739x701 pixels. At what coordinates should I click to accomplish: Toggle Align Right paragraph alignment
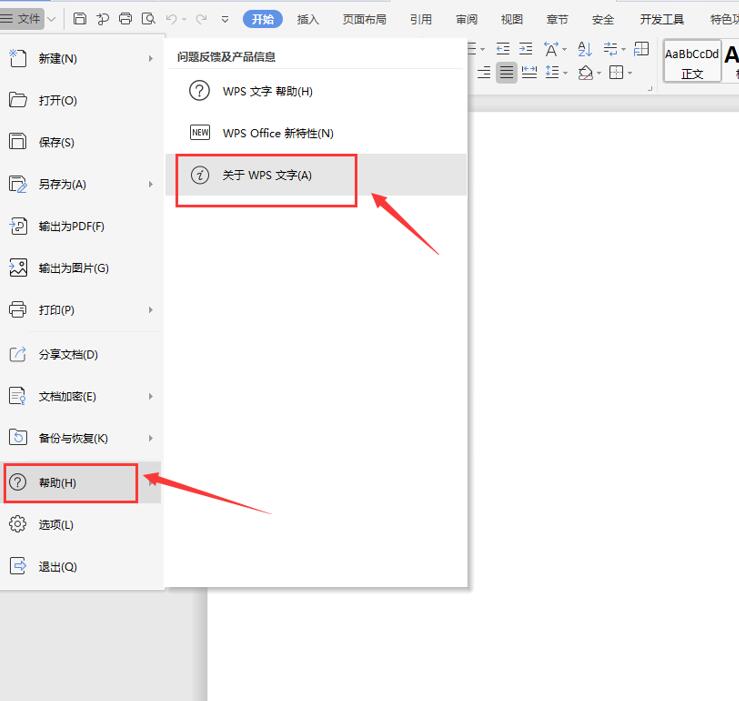click(484, 73)
